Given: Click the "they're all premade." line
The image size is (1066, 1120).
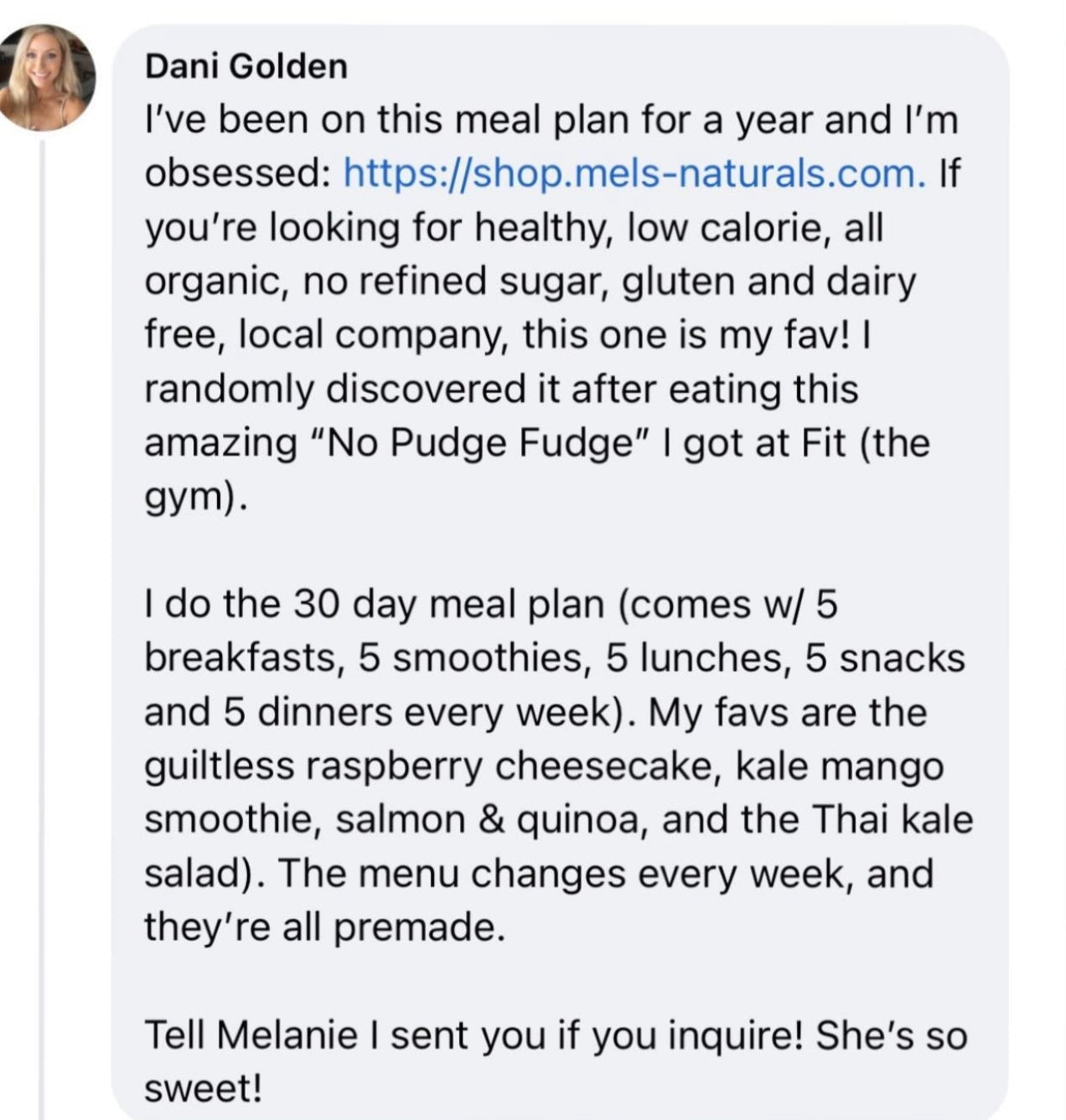Looking at the screenshot, I should click(x=325, y=927).
